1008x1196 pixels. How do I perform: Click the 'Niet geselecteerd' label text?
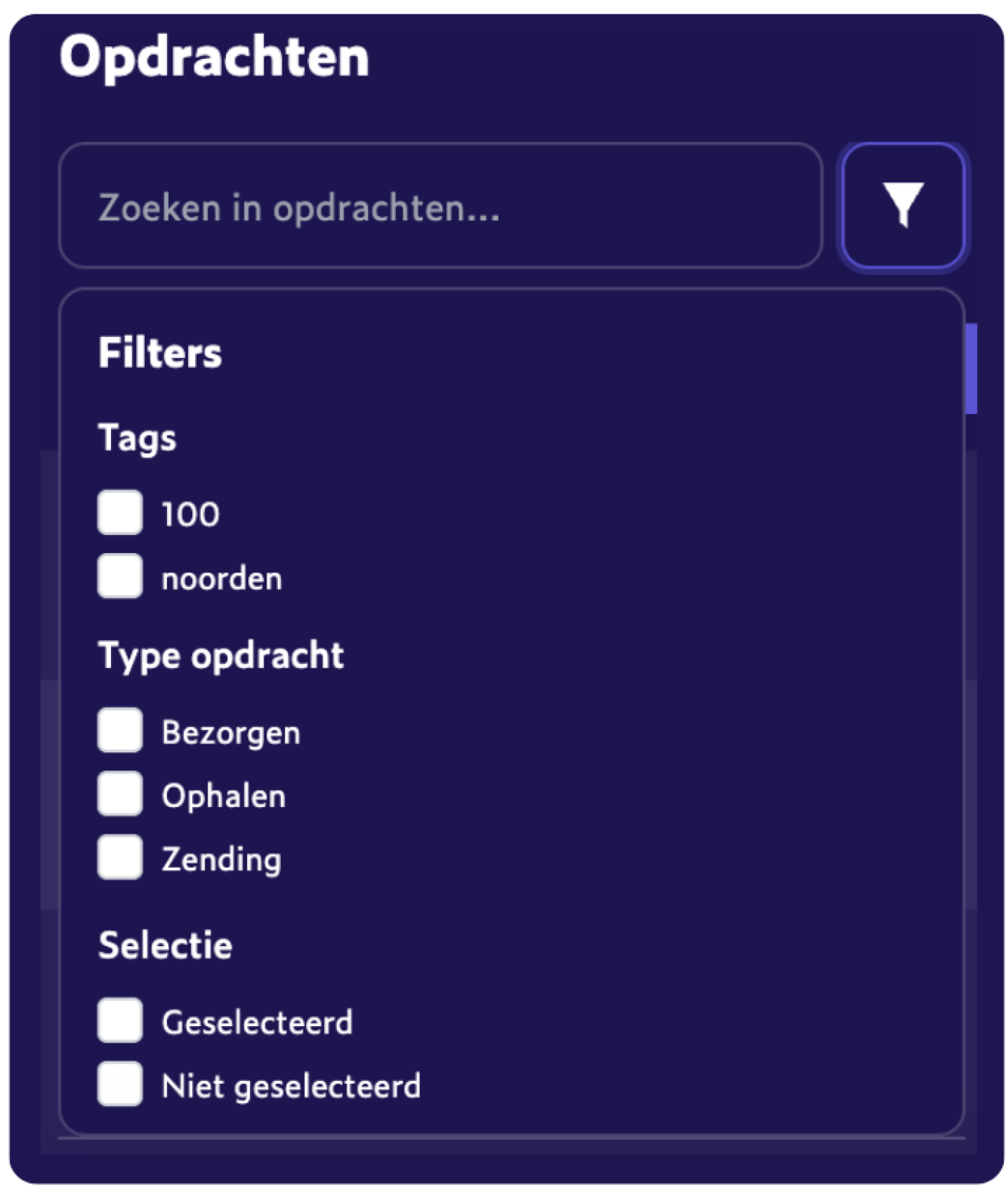pyautogui.click(x=291, y=1086)
